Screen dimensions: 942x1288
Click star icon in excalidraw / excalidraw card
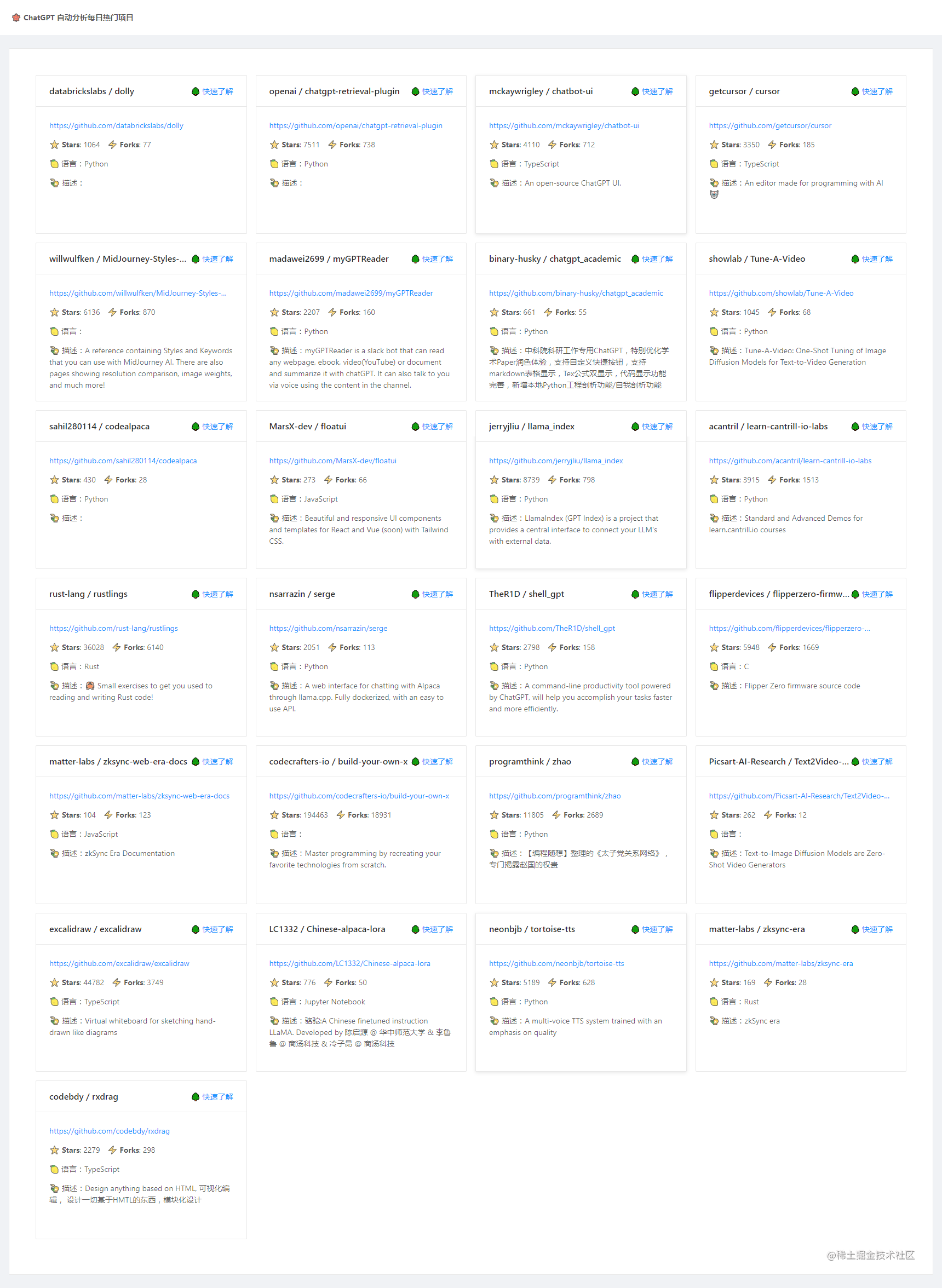(54, 983)
